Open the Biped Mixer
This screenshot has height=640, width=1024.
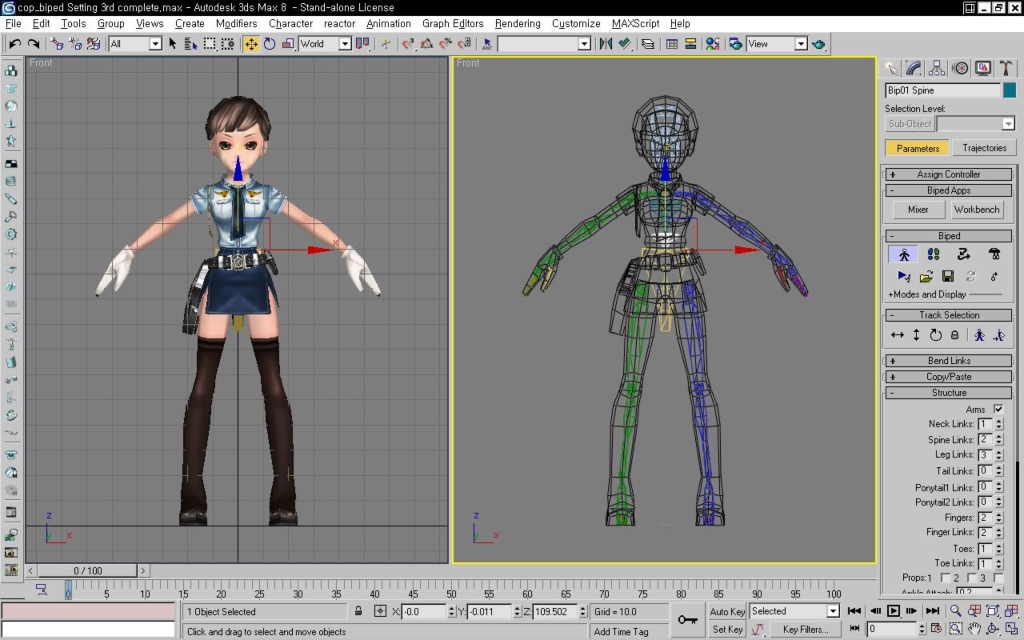click(918, 210)
